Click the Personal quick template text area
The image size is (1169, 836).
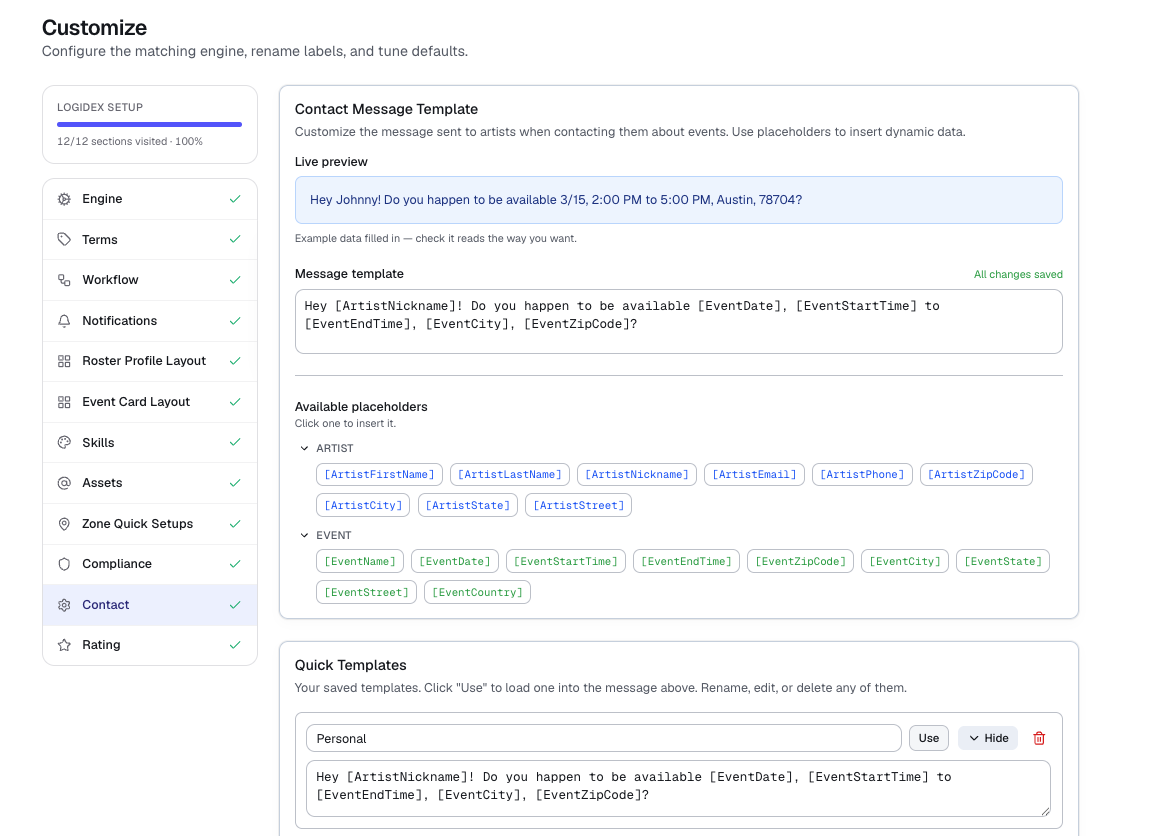point(678,788)
